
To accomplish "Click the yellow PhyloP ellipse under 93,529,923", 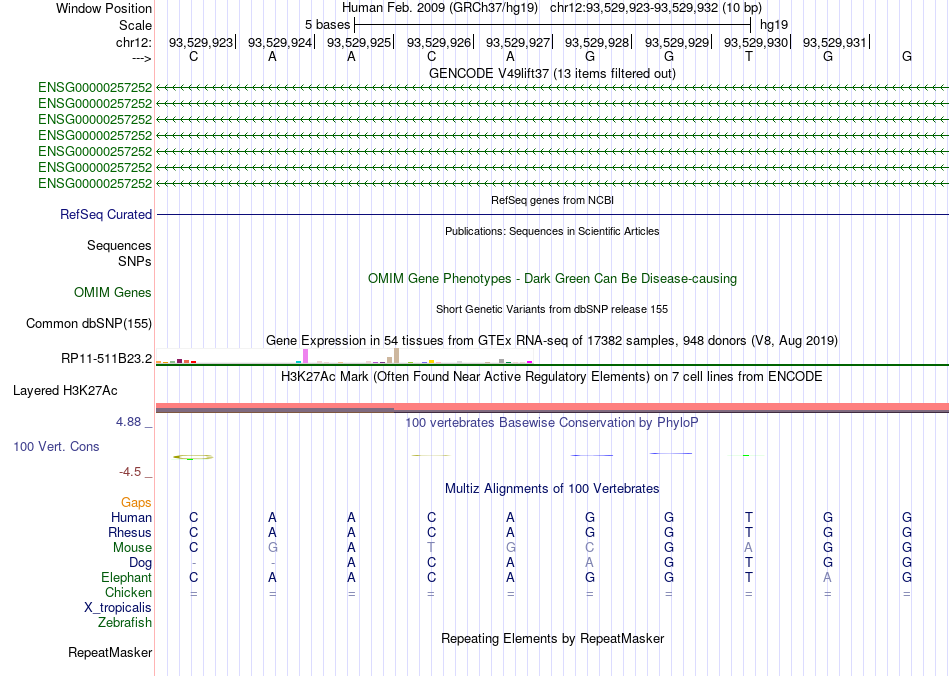I will point(193,457).
